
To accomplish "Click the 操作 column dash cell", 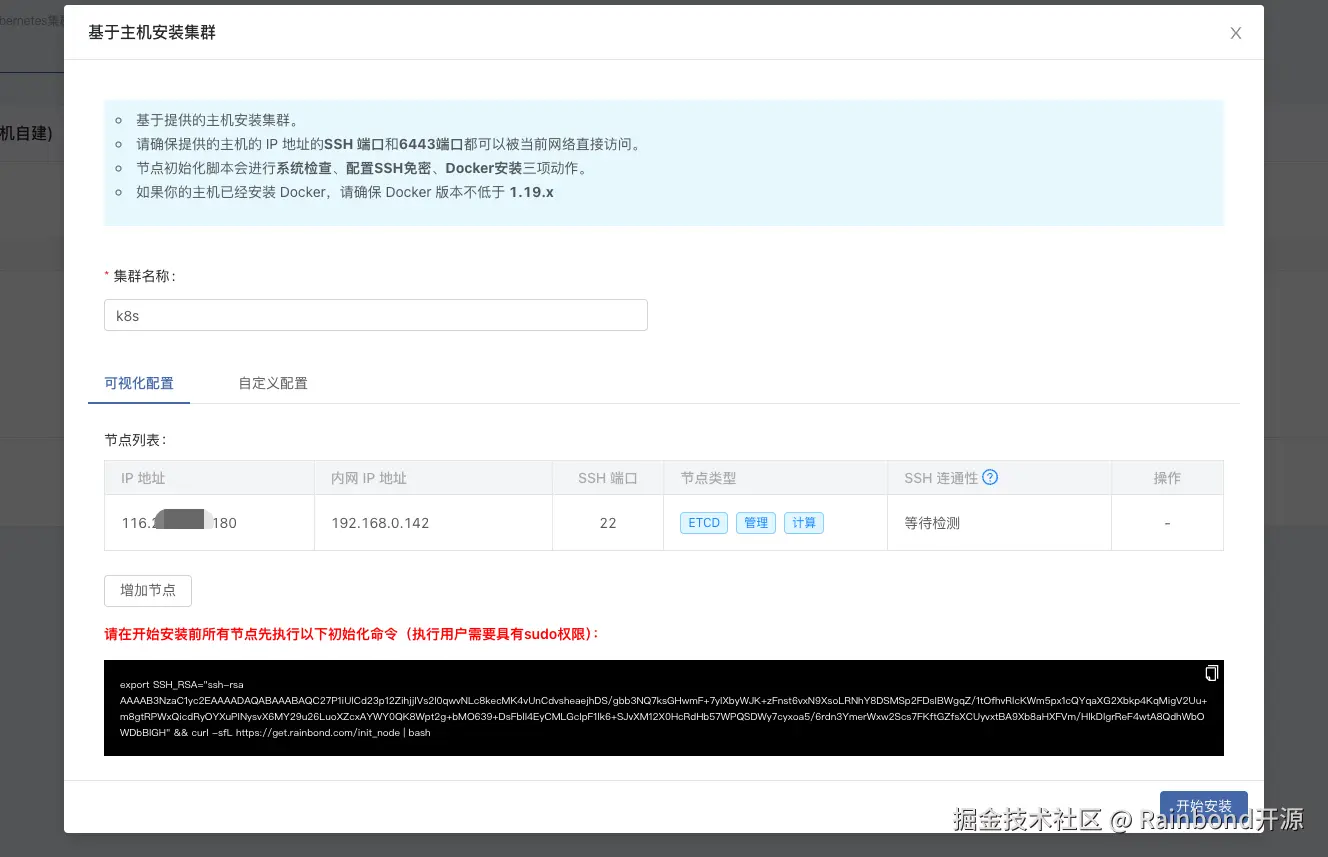I will [x=1167, y=522].
